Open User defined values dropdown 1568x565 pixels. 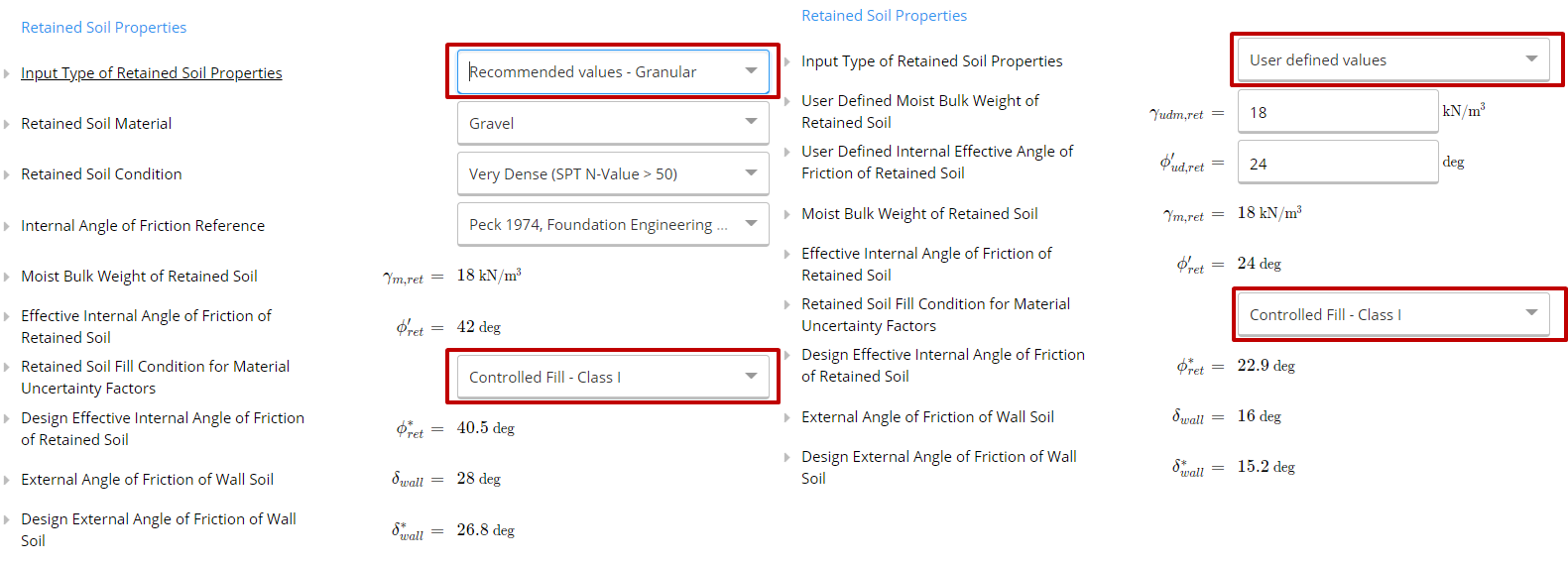[1392, 60]
